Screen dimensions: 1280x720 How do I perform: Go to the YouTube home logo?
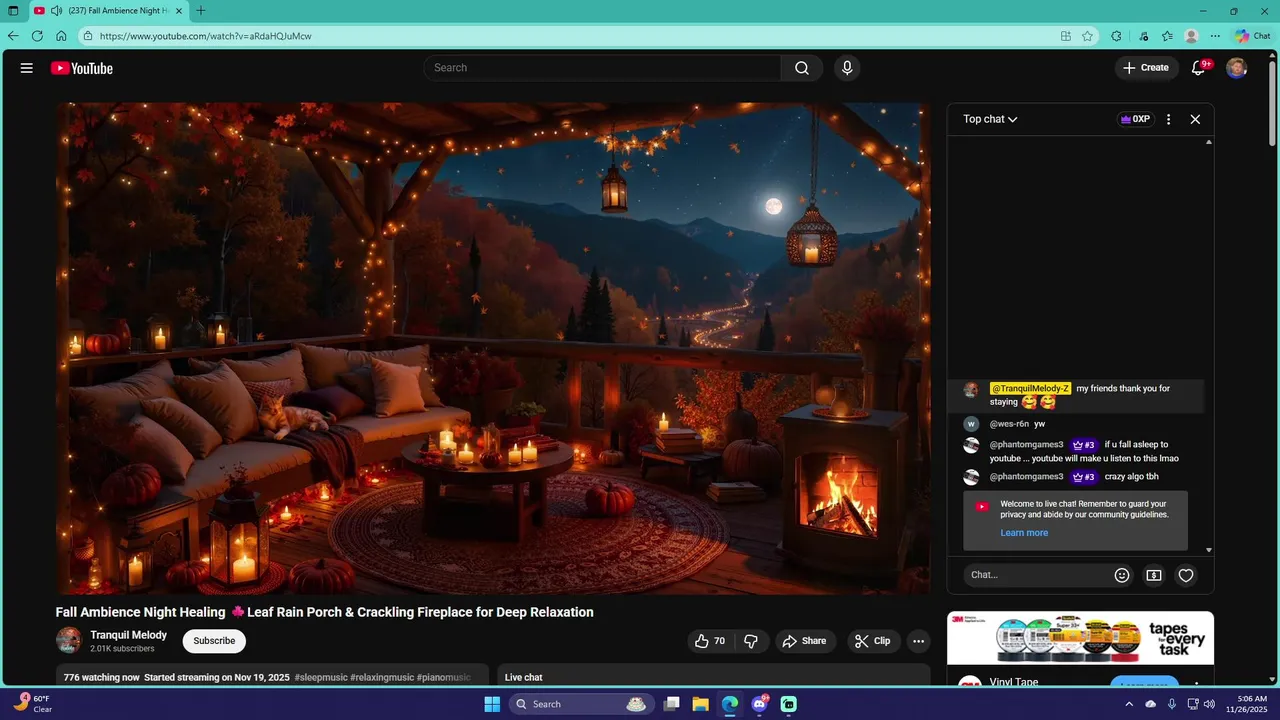tap(82, 68)
